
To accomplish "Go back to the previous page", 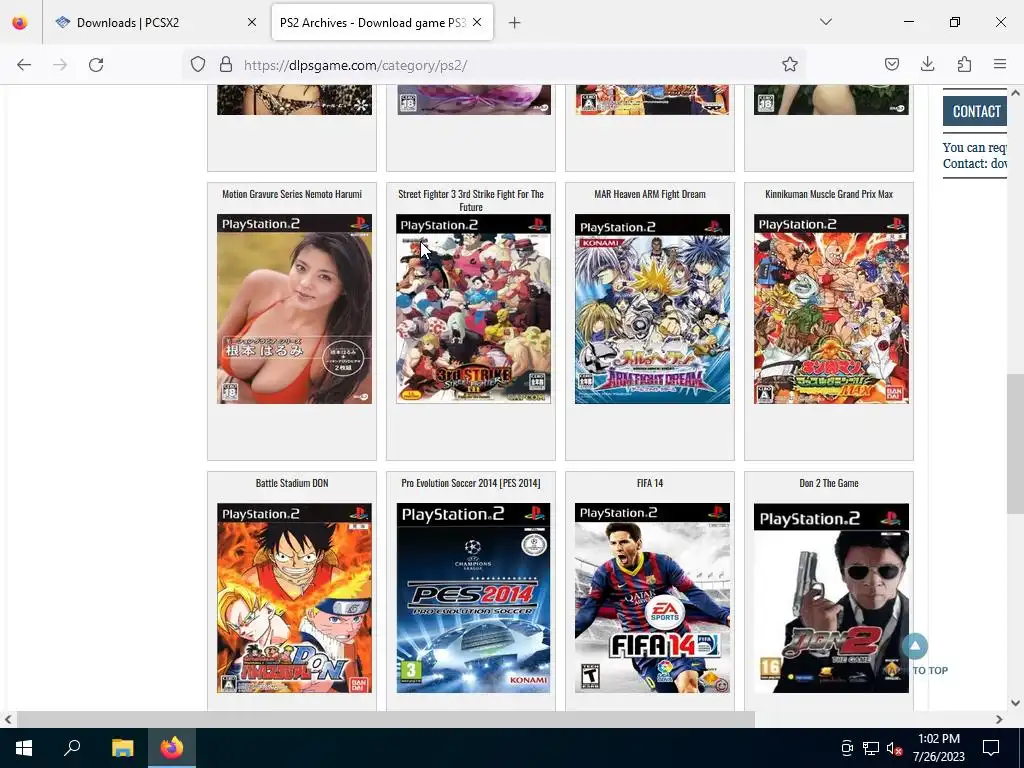I will tap(24, 65).
